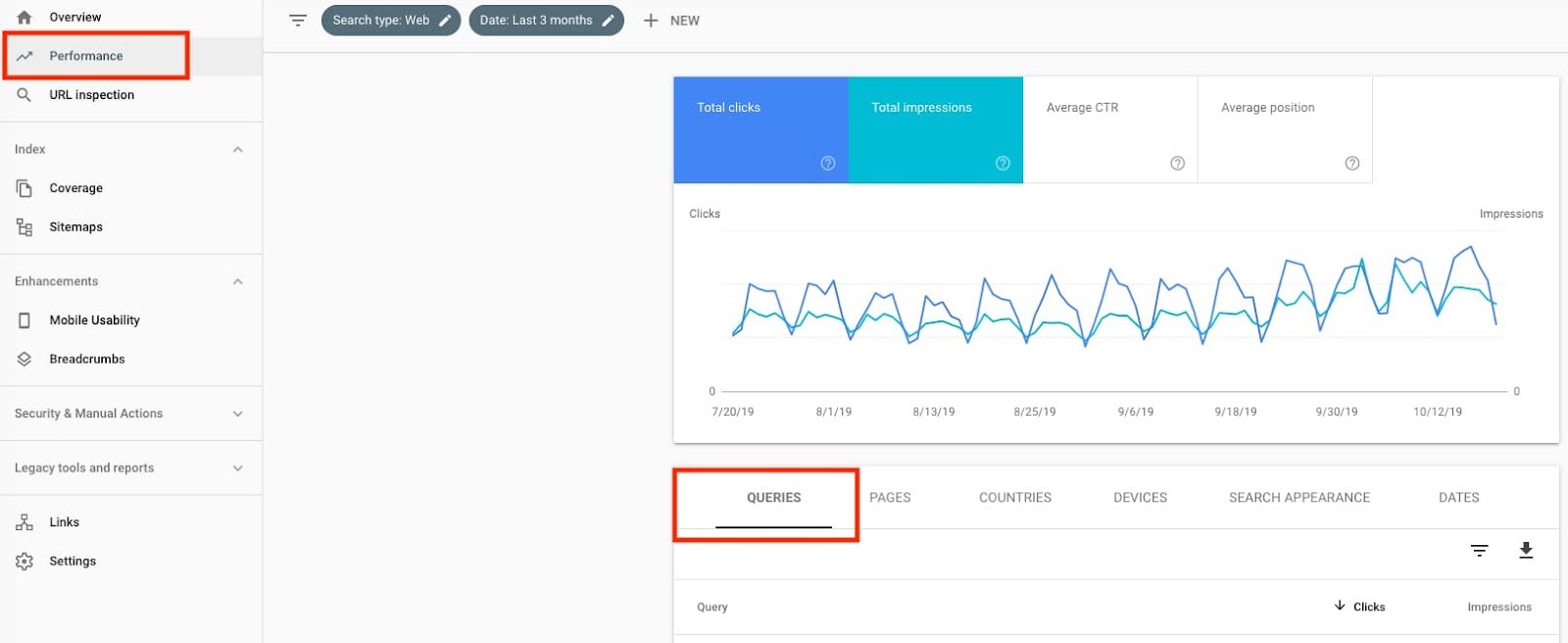Open the Coverage report
This screenshot has height=643, width=1568.
coord(75,188)
